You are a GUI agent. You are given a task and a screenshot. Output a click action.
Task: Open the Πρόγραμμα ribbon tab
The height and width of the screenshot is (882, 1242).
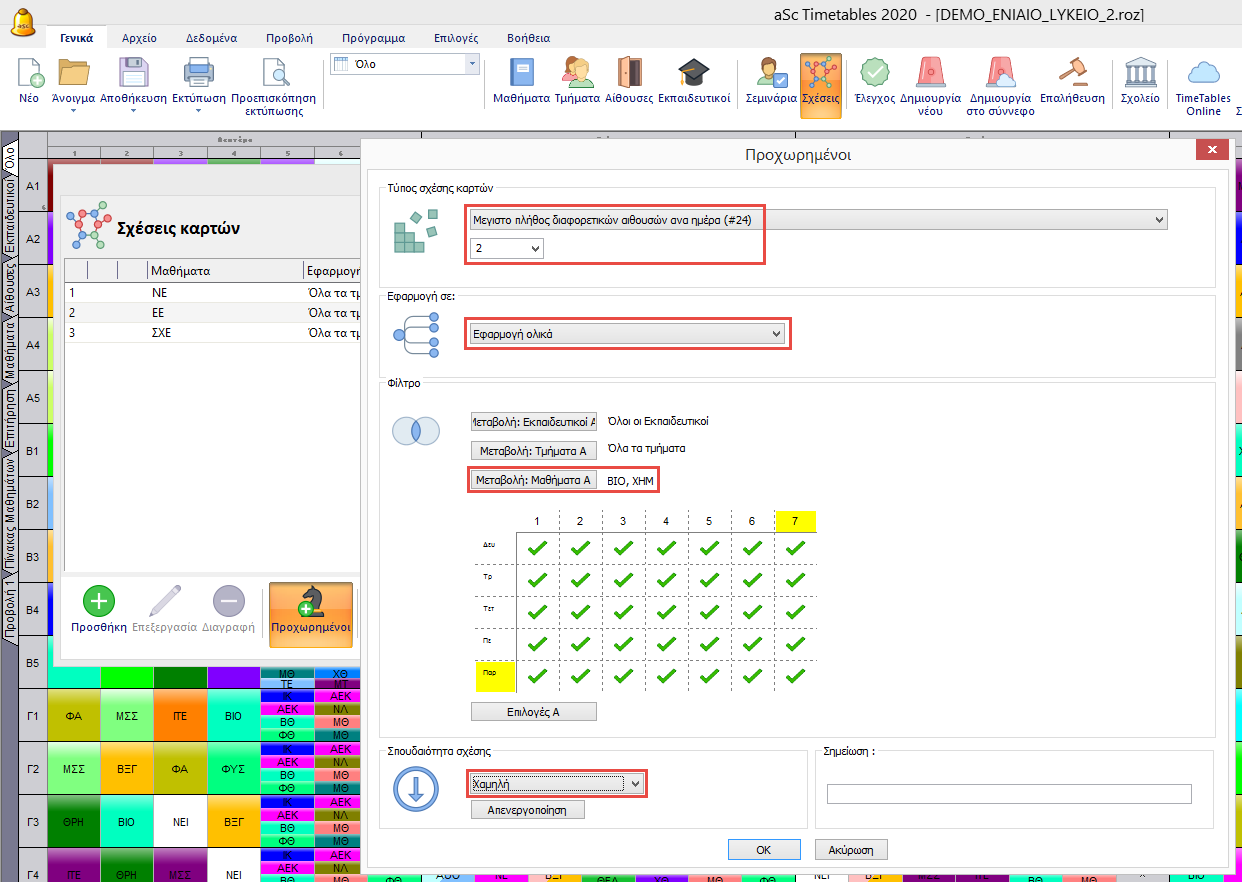tap(373, 38)
